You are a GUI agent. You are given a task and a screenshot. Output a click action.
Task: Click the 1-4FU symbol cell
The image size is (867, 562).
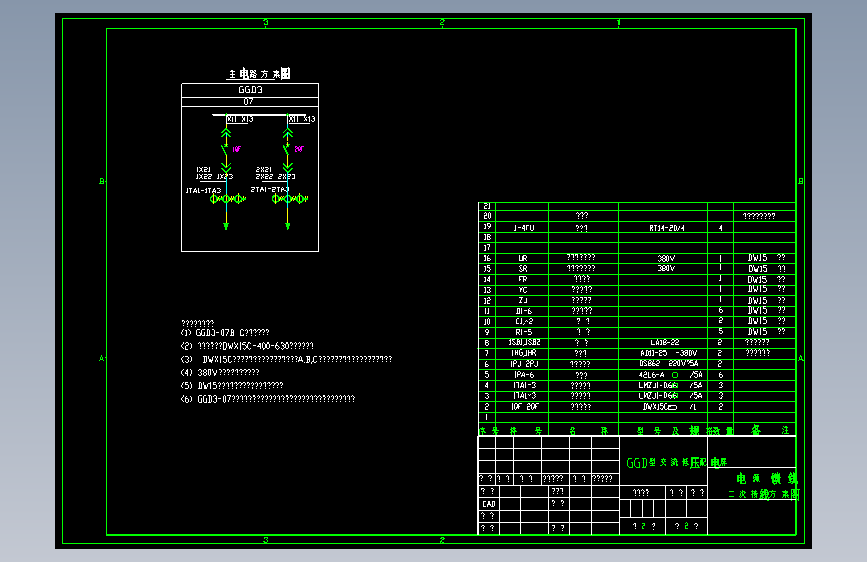tap(524, 228)
